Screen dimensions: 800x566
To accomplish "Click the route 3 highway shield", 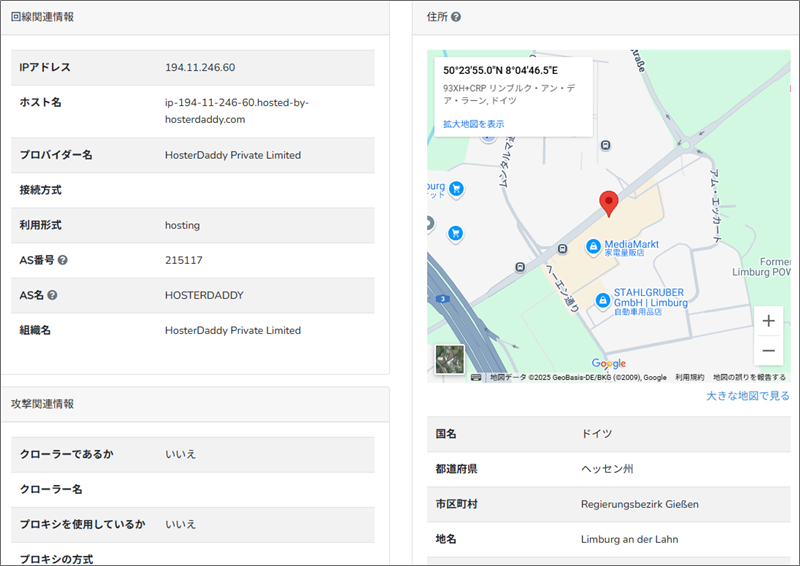I will (443, 299).
